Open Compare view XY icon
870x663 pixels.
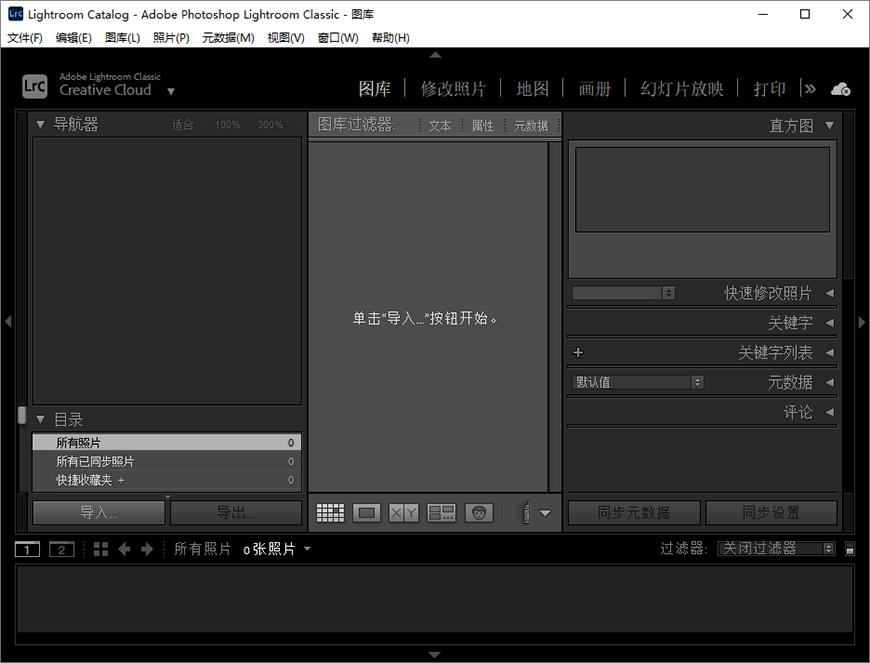[x=403, y=513]
